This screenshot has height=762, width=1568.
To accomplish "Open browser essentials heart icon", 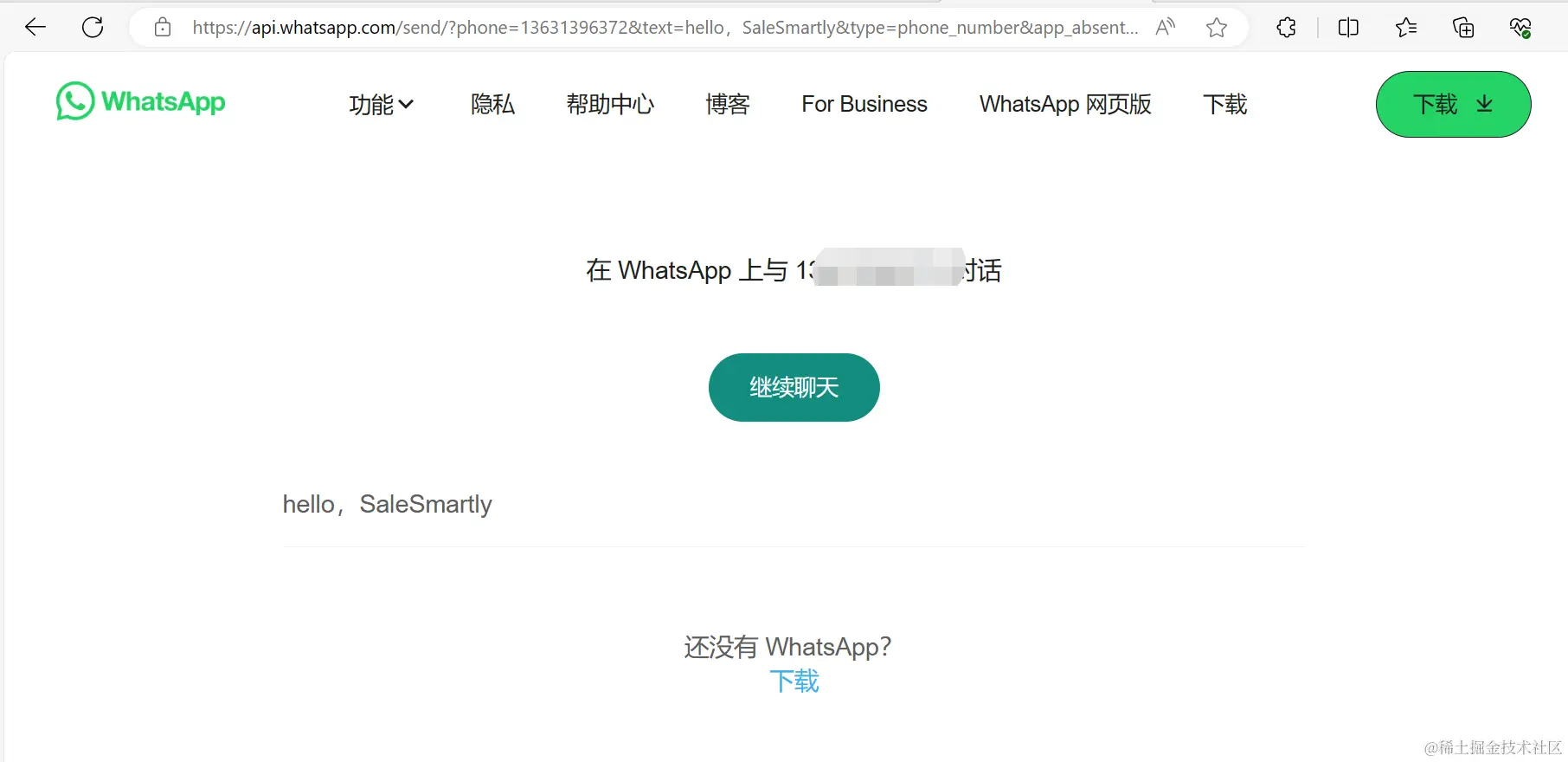I will (x=1520, y=28).
